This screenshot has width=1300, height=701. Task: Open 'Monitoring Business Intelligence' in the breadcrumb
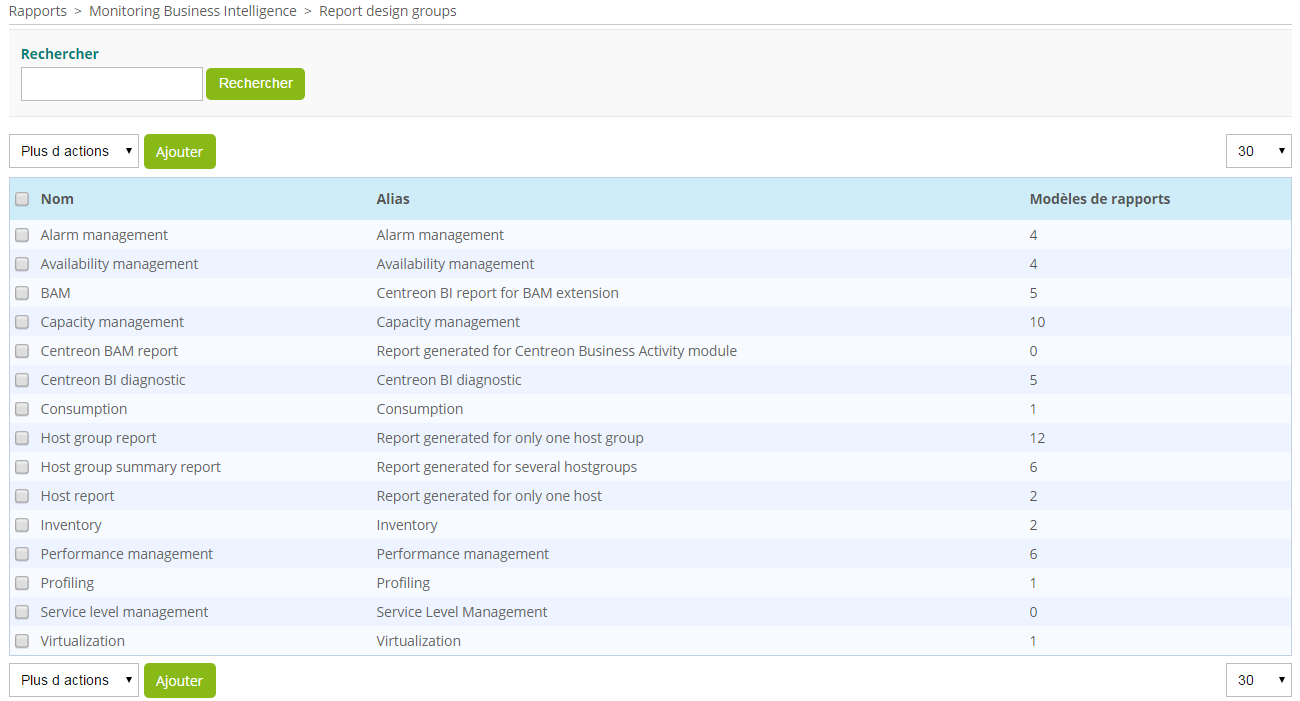[192, 10]
